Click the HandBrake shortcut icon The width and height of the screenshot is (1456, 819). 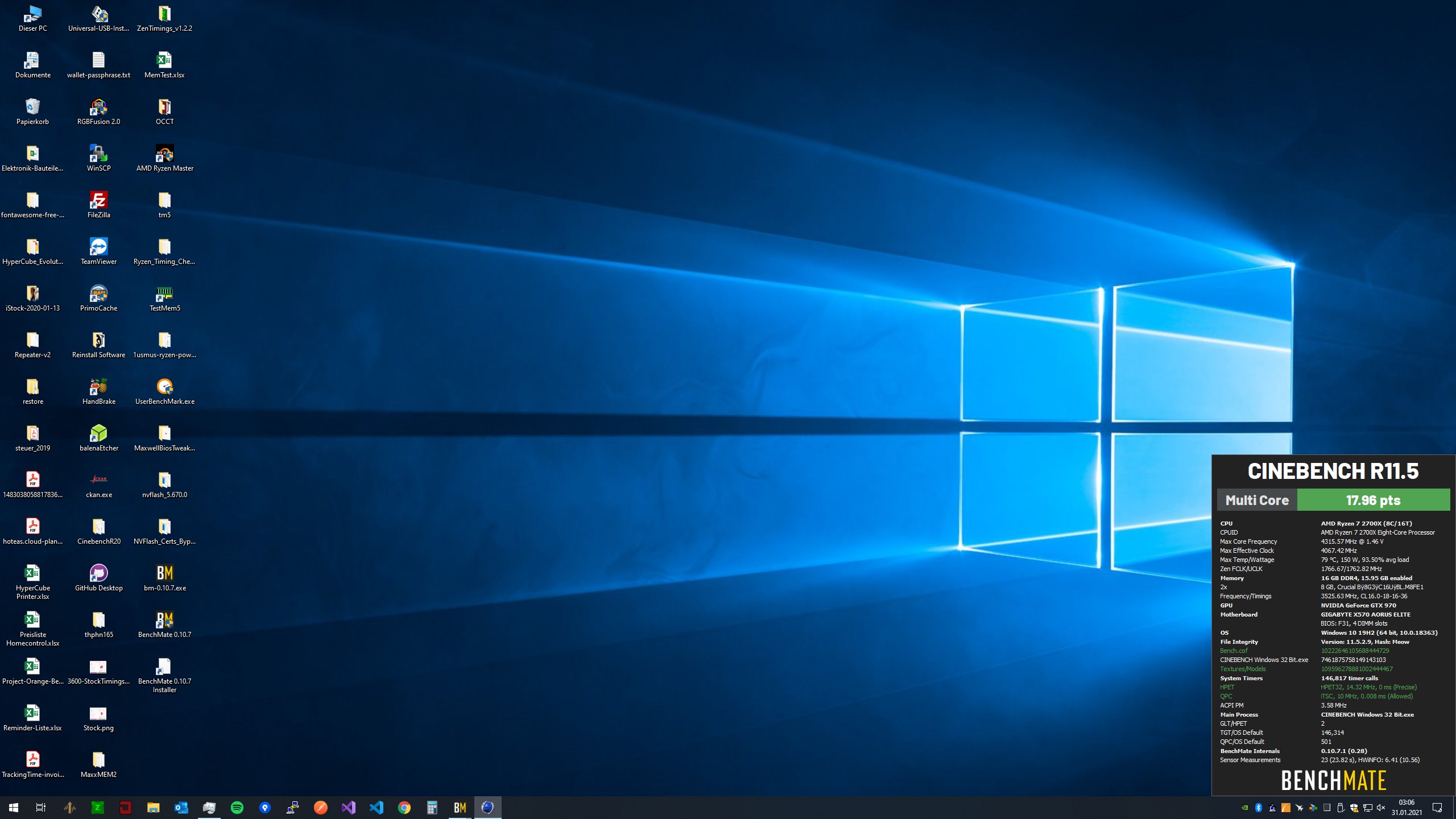point(98,391)
